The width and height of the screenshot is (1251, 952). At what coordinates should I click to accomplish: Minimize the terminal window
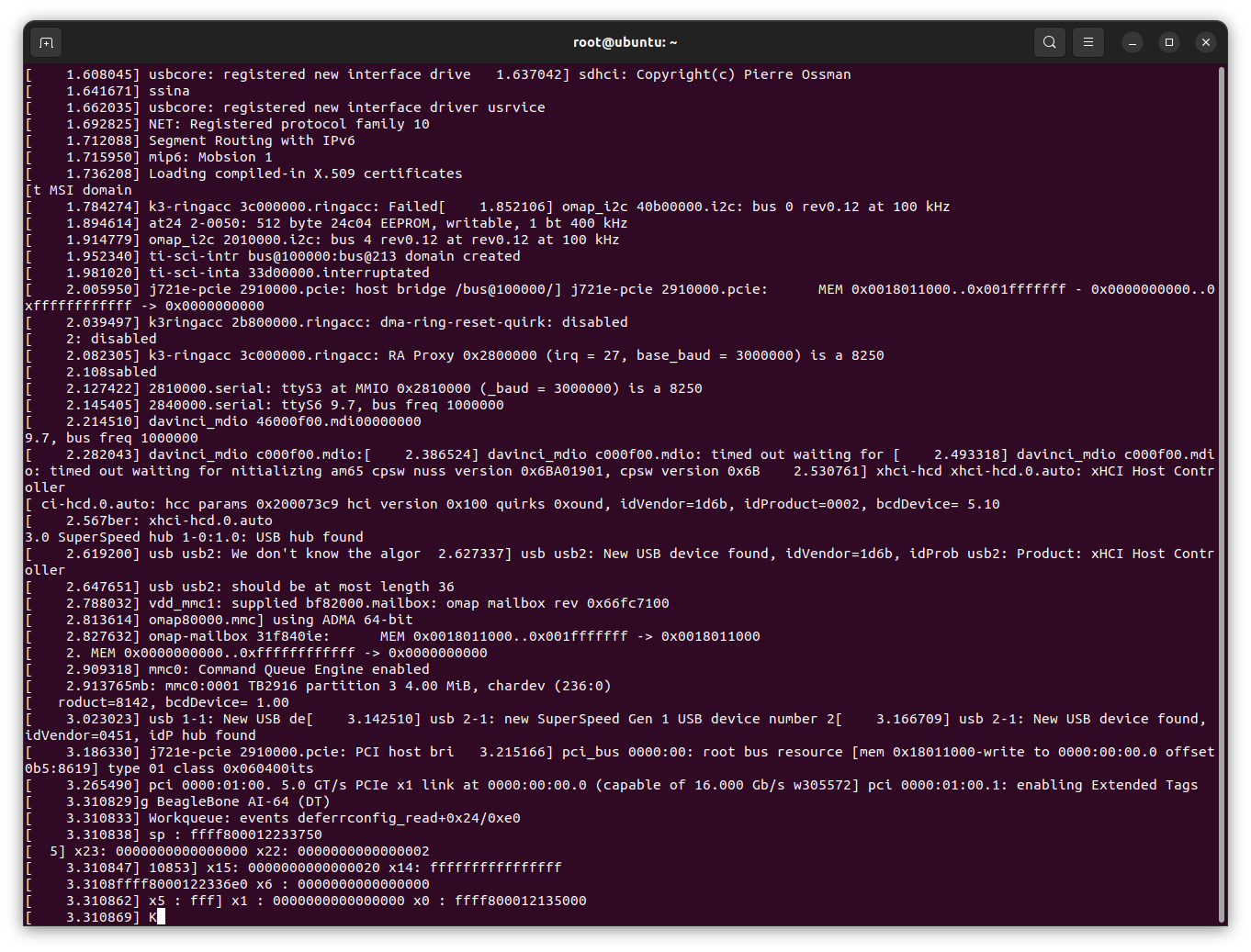1133,42
